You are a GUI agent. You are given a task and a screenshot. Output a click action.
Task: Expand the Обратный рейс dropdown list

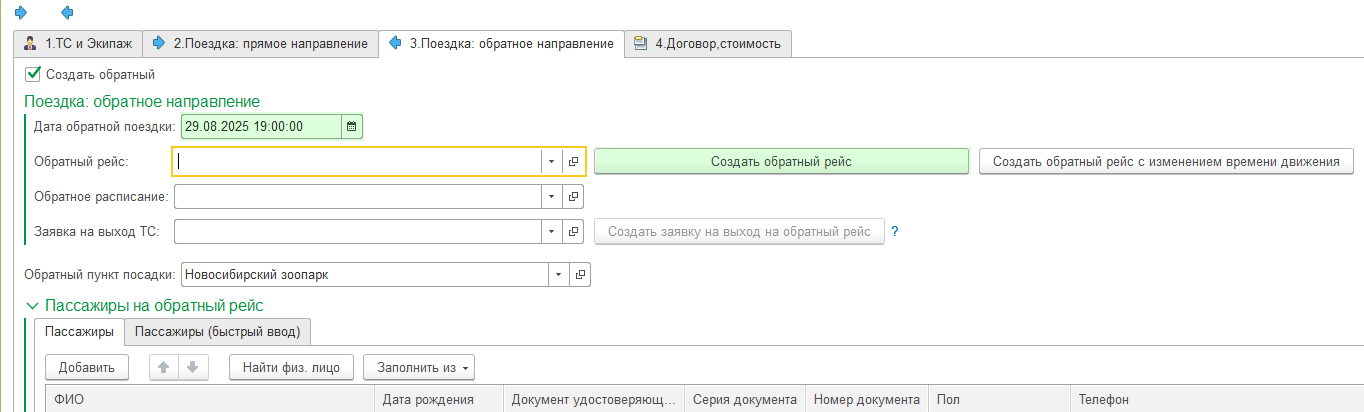(552, 162)
